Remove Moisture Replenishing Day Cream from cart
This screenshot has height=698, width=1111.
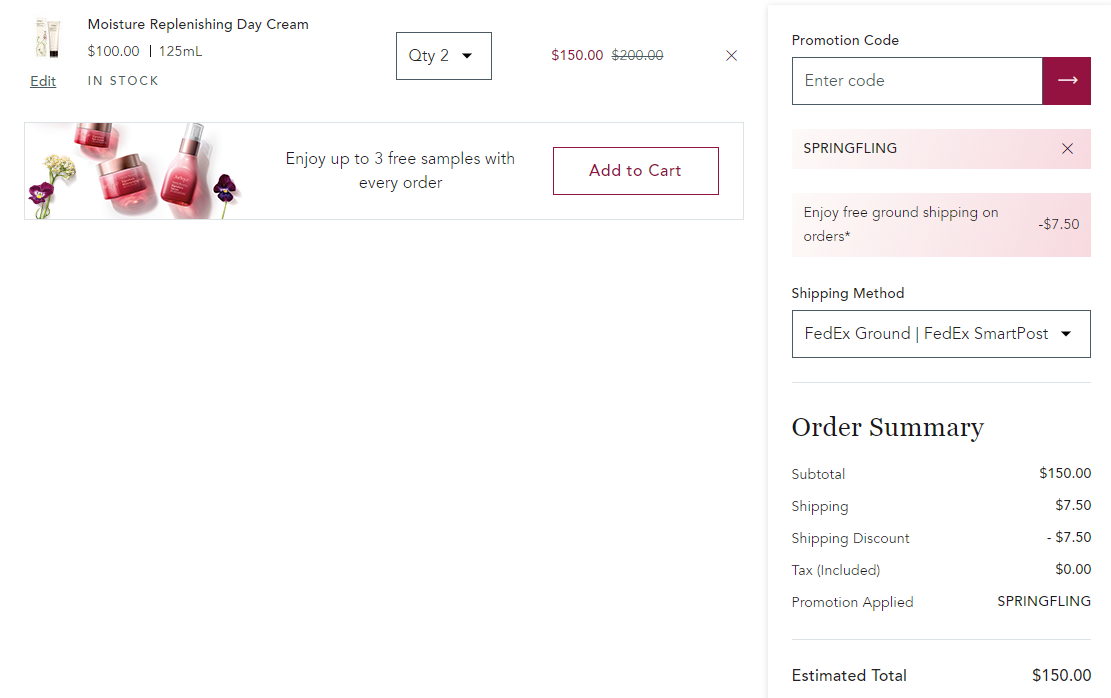[731, 55]
